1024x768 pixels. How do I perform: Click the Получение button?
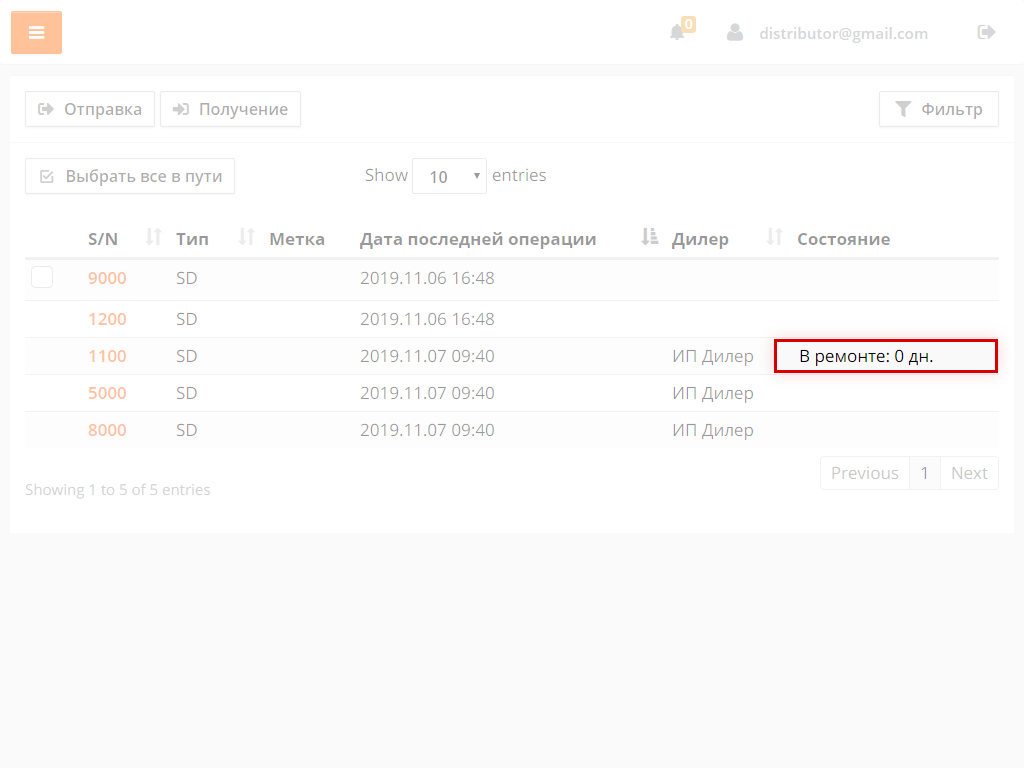230,109
